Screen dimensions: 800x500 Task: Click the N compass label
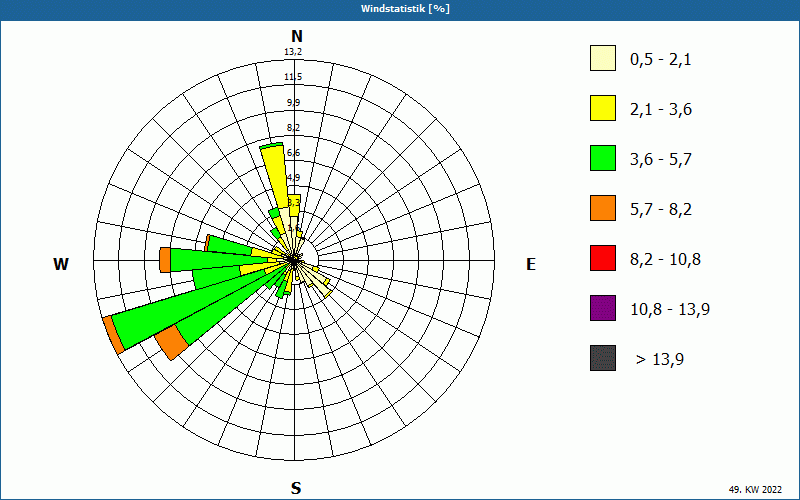[x=296, y=37]
